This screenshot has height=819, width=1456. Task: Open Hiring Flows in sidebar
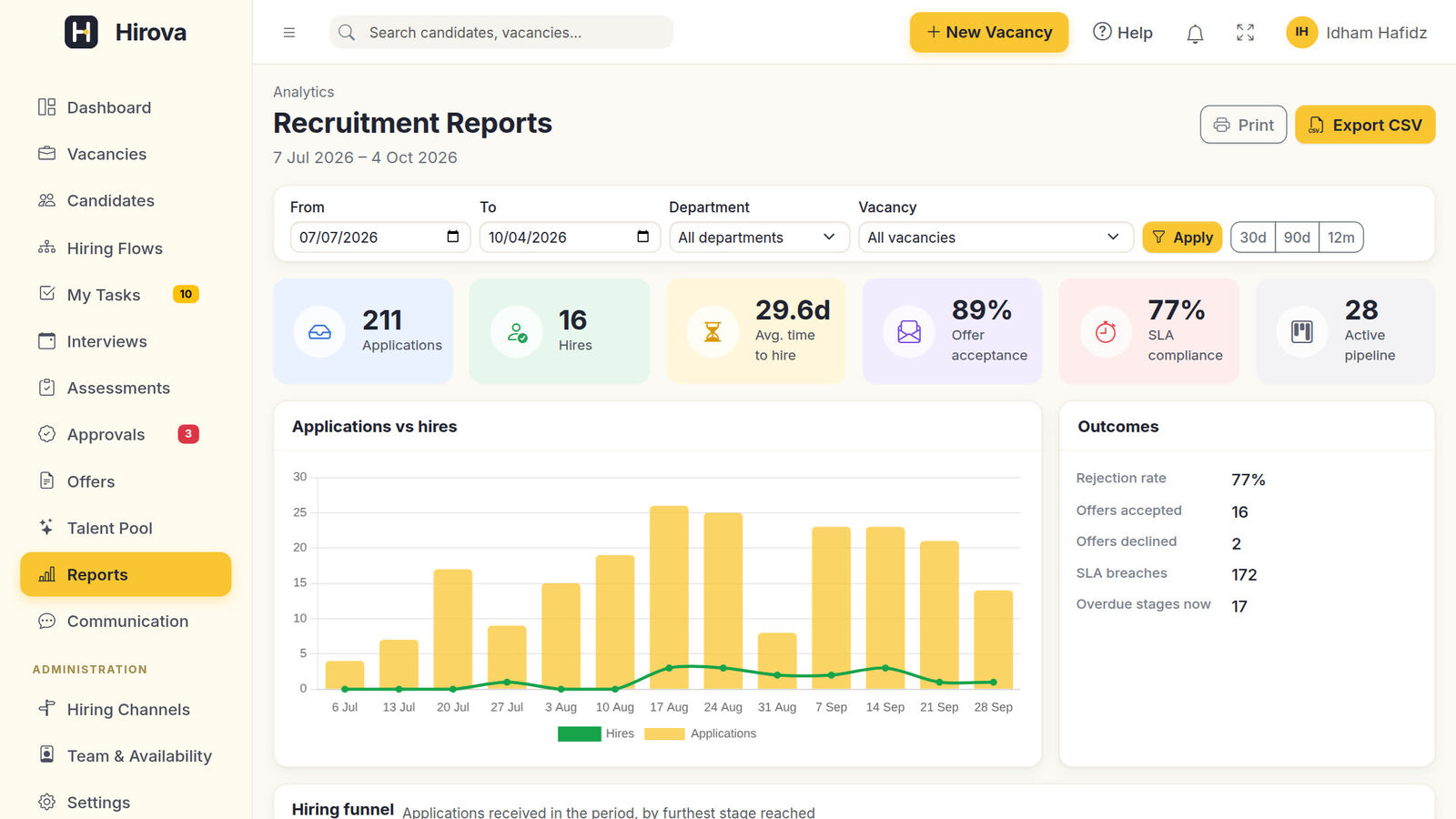126,248
